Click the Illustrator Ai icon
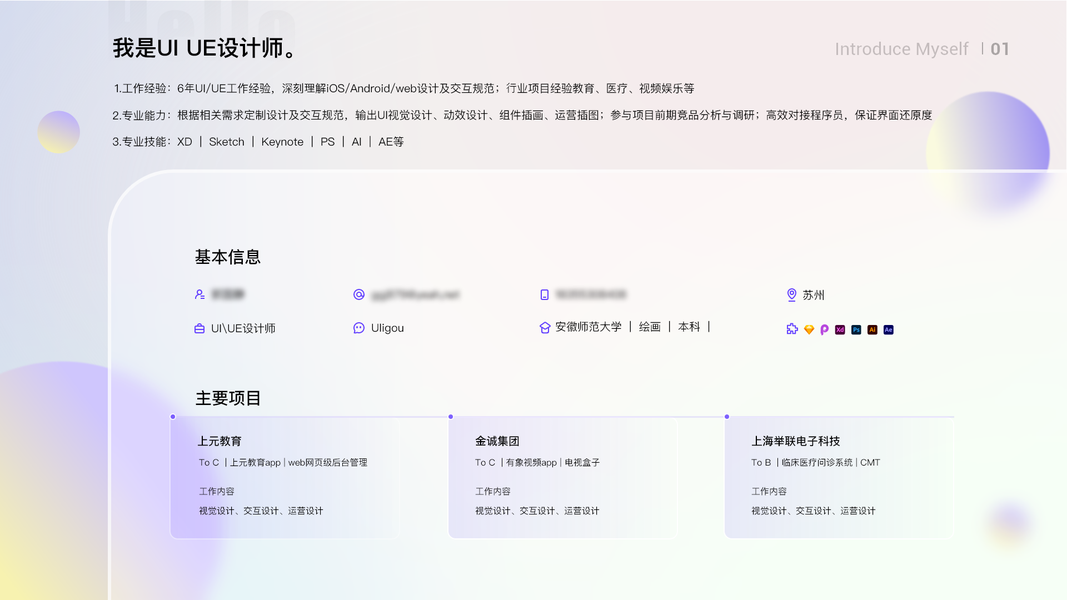 (x=872, y=329)
